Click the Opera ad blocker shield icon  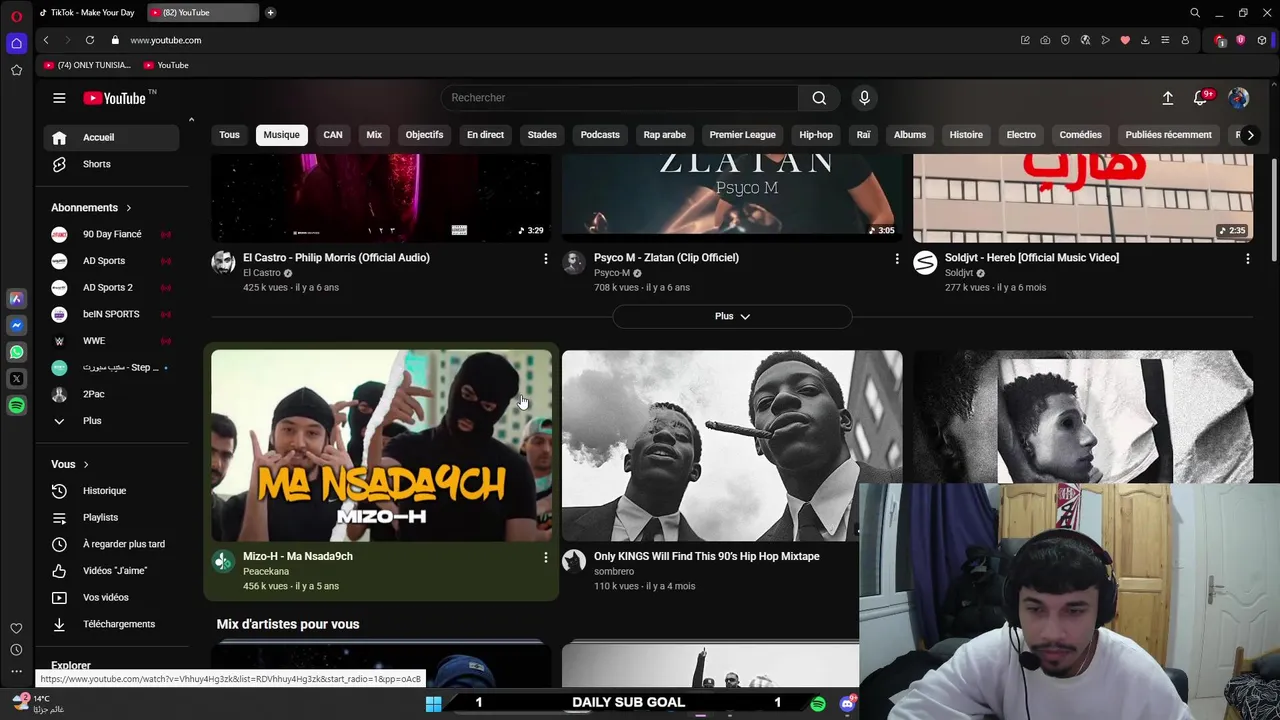pos(1065,40)
